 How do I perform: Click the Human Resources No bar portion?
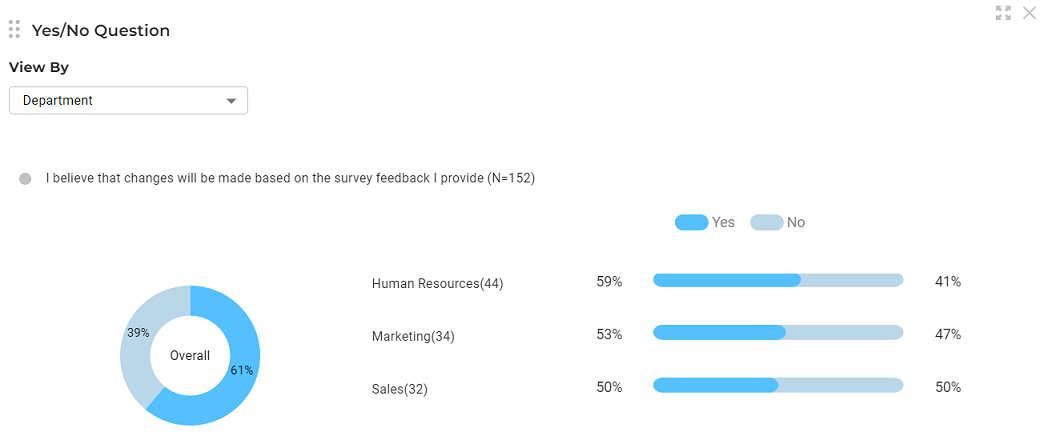point(852,281)
